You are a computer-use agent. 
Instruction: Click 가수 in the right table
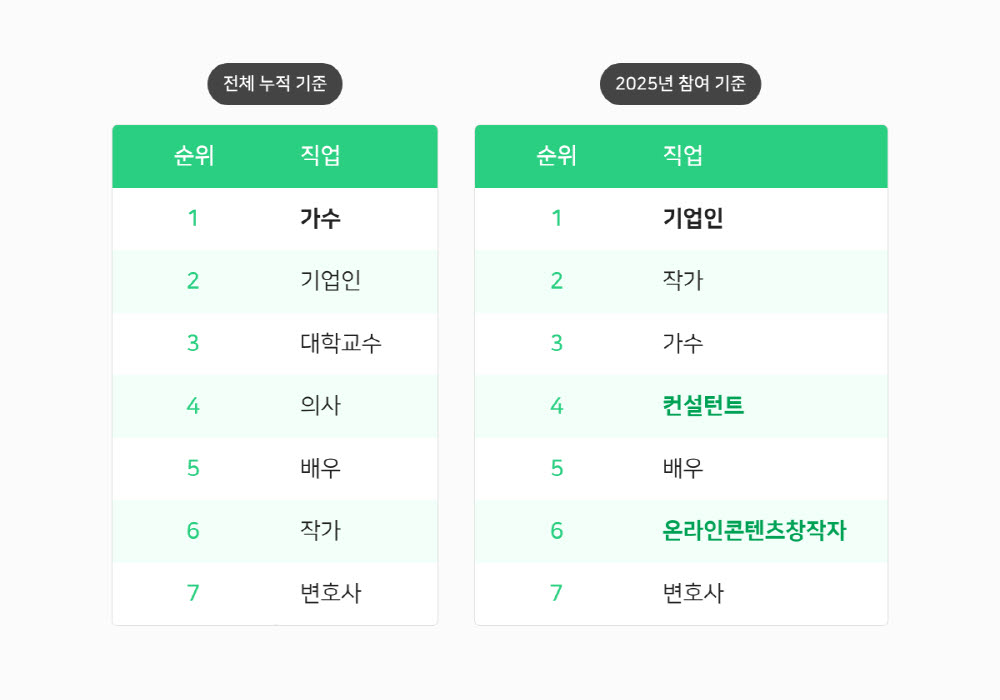(x=683, y=343)
